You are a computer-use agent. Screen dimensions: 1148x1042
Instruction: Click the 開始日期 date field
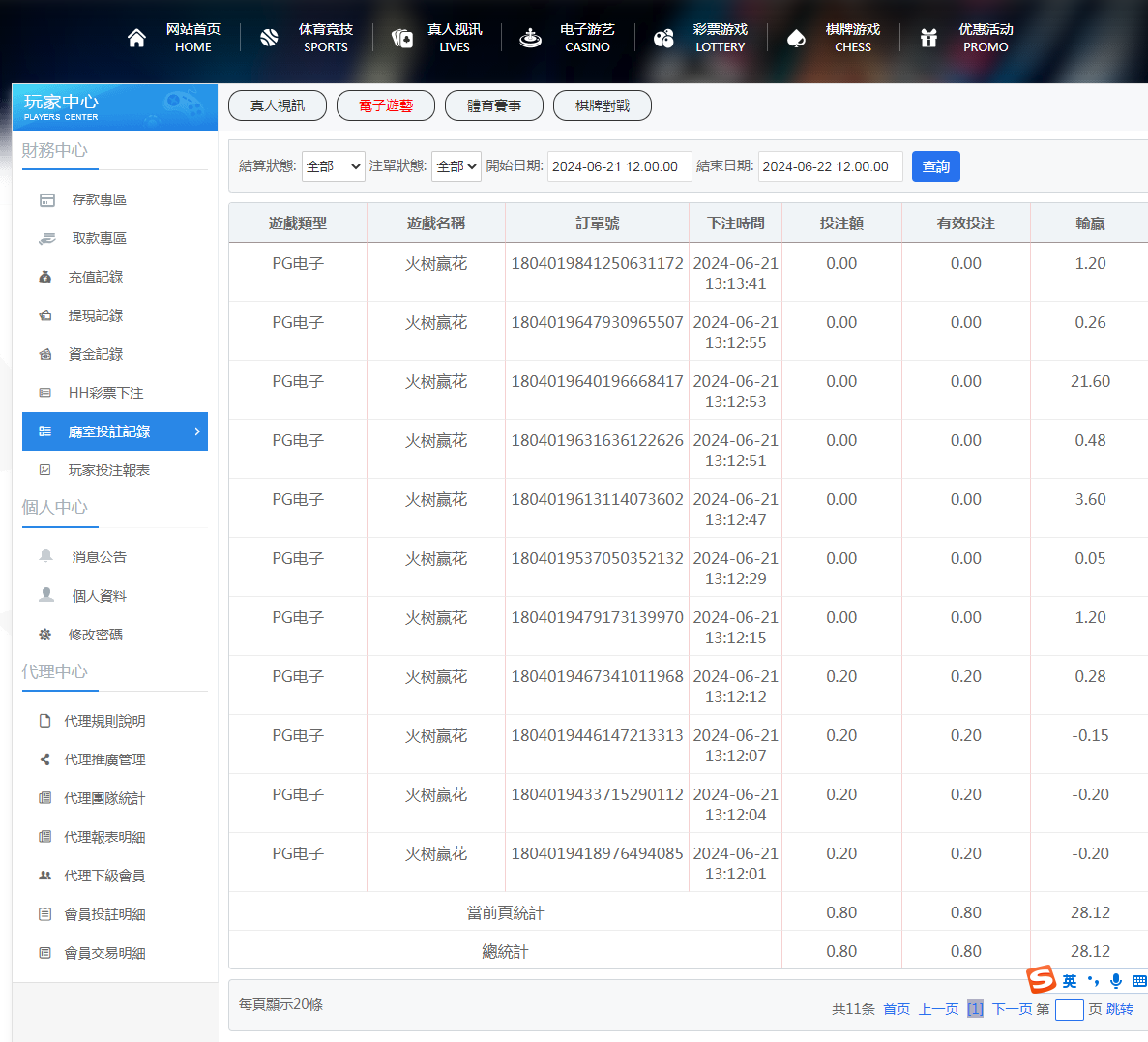(619, 166)
